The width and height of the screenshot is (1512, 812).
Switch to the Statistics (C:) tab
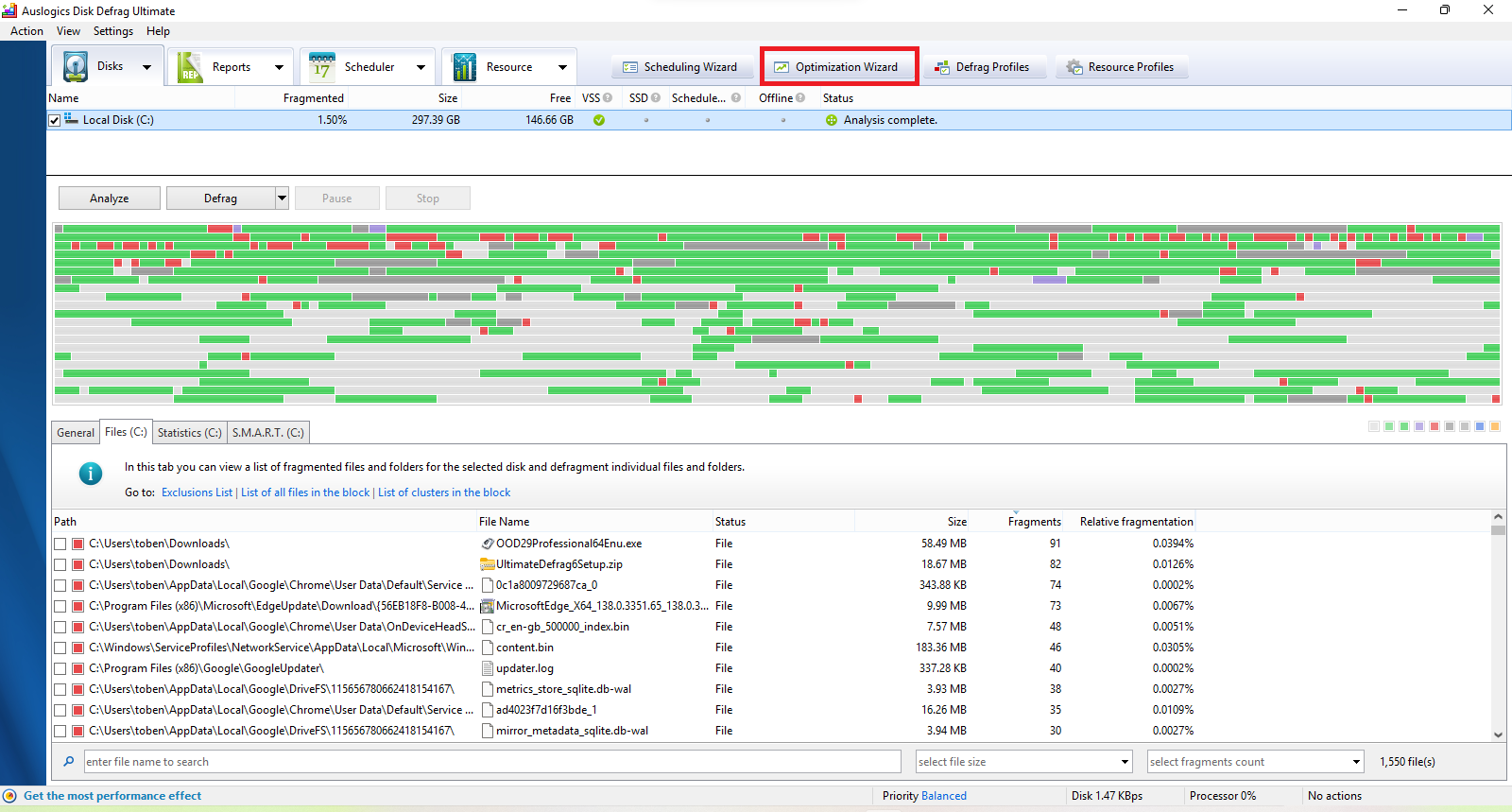(x=189, y=433)
